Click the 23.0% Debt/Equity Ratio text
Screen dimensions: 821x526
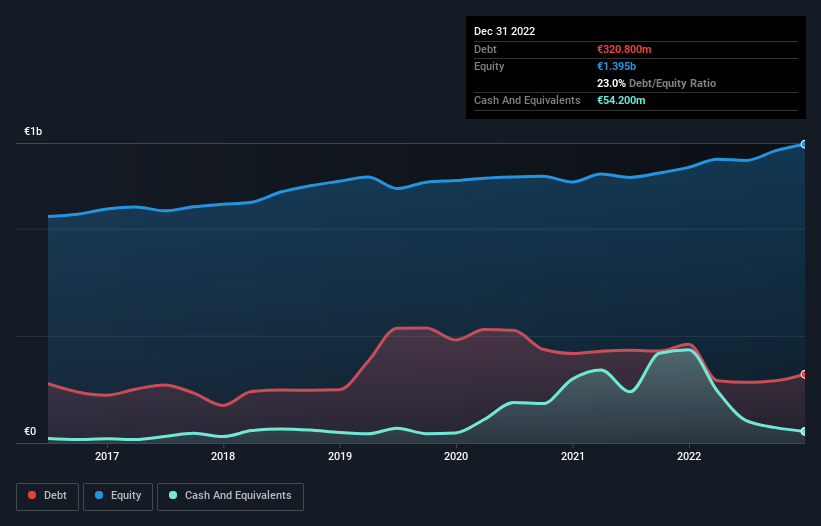click(x=657, y=83)
